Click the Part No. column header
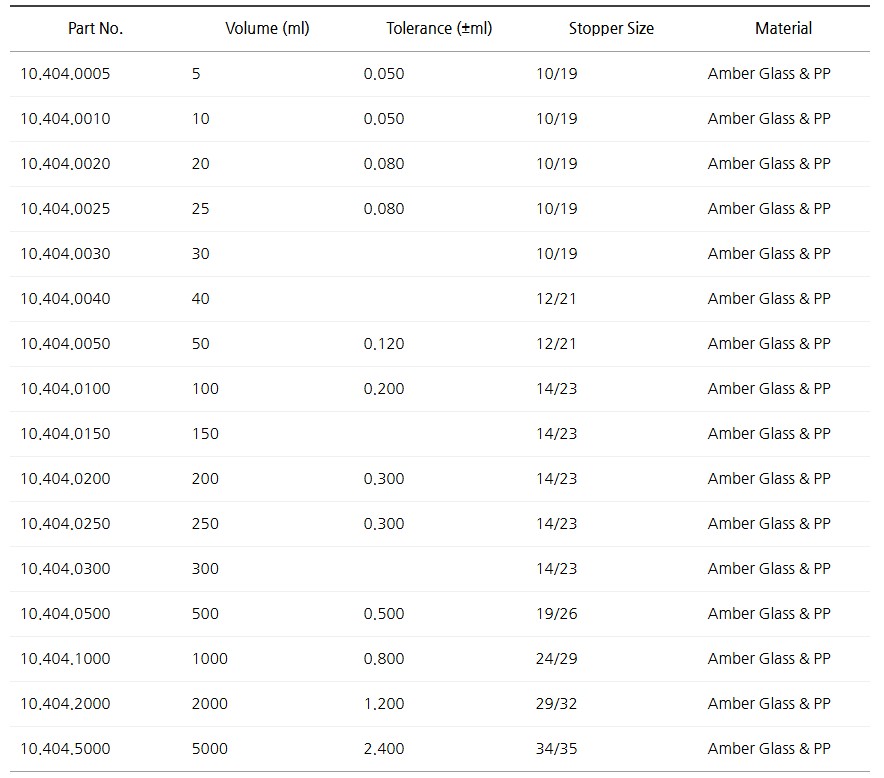Viewport: 884px width, 778px height. pos(95,28)
